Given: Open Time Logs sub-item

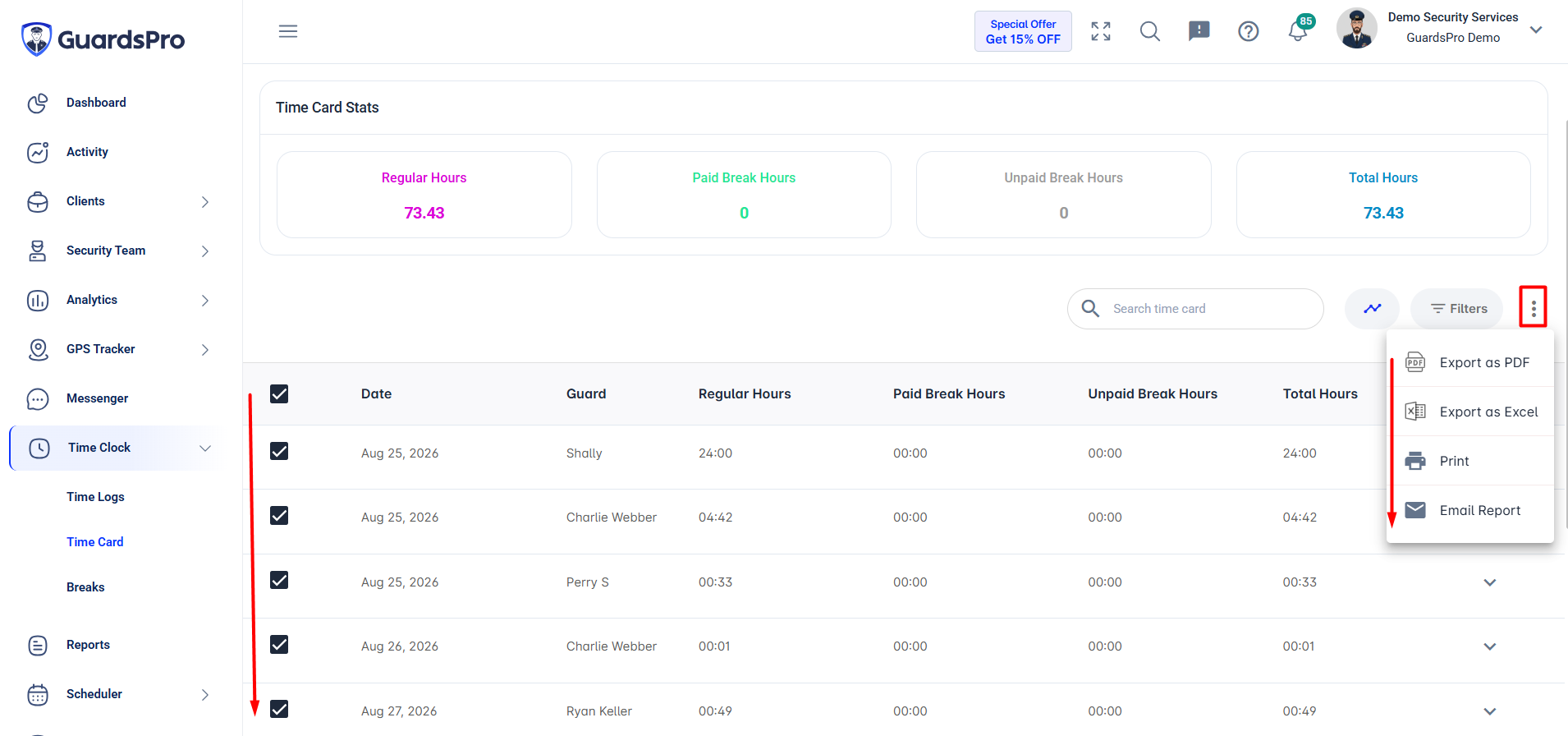Looking at the screenshot, I should click(x=95, y=497).
